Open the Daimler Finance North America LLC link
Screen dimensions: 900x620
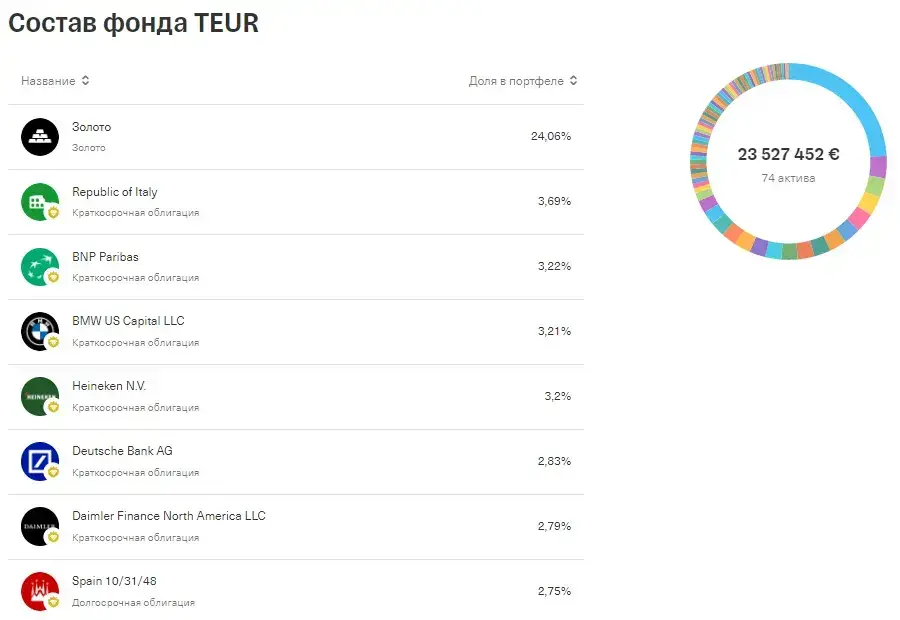tap(169, 516)
